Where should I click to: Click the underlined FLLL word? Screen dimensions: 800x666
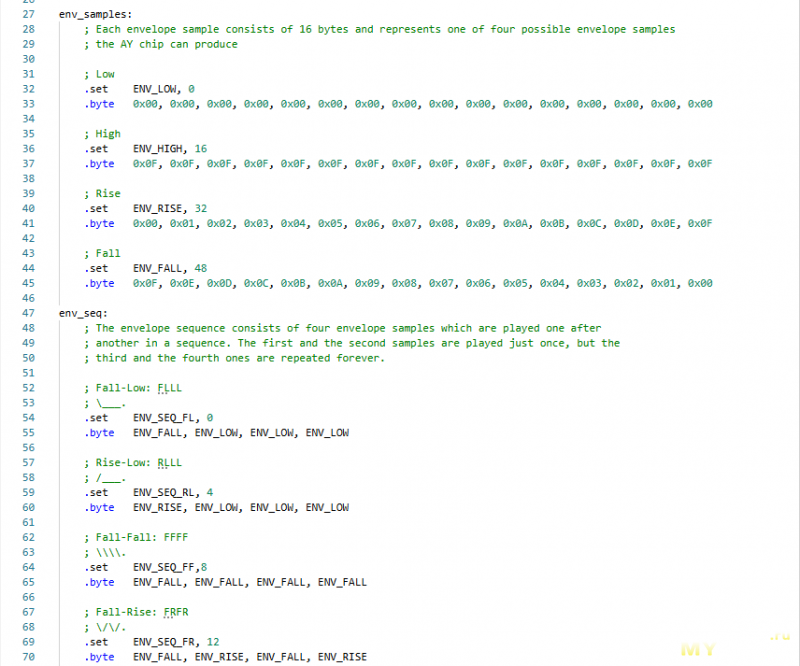(170, 388)
